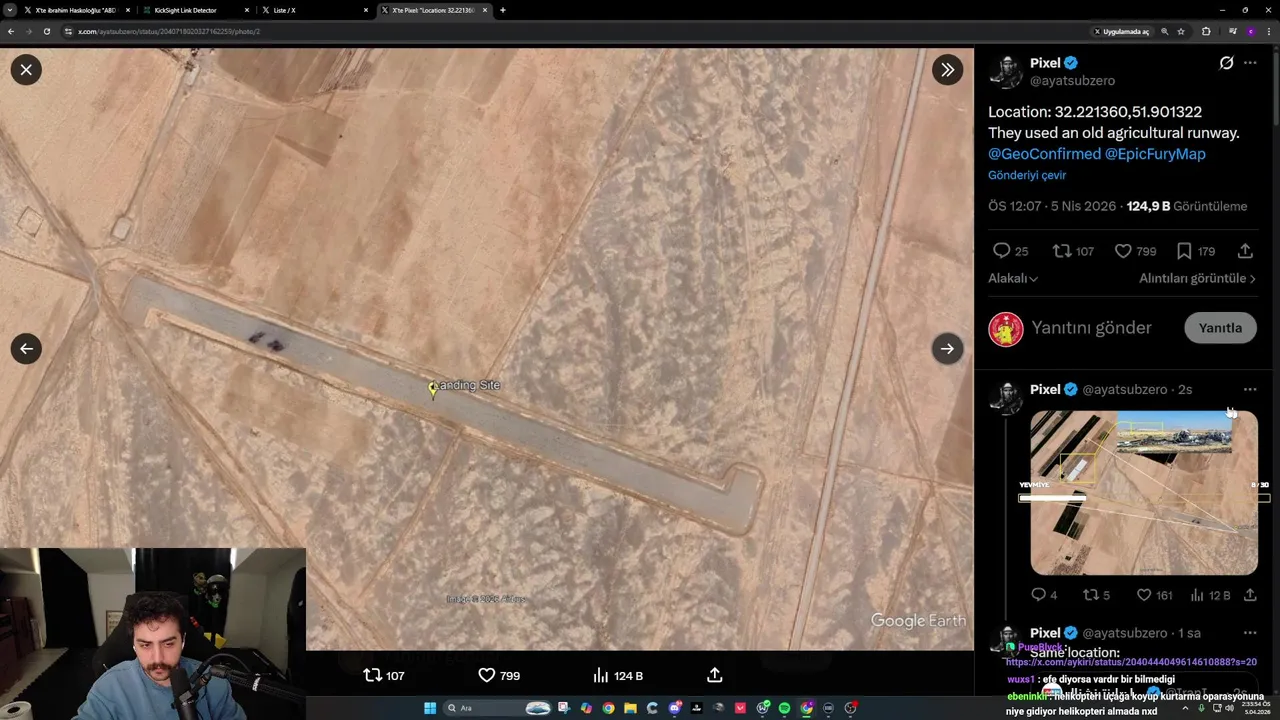
Task: Open the more options menu on the main post
Action: coord(1250,62)
